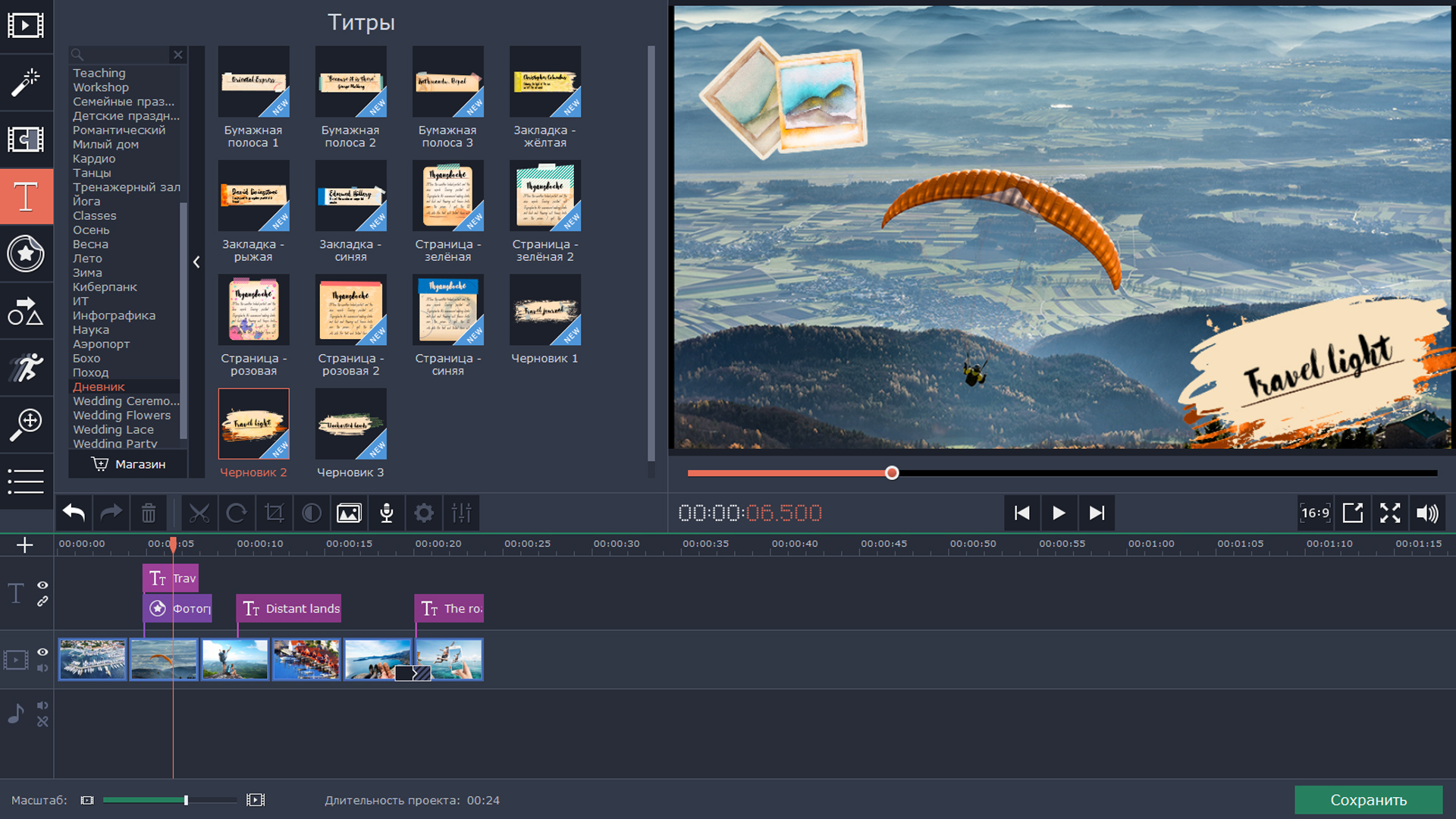Open the Transitions panel icon
The height and width of the screenshot is (819, 1456).
tap(26, 140)
